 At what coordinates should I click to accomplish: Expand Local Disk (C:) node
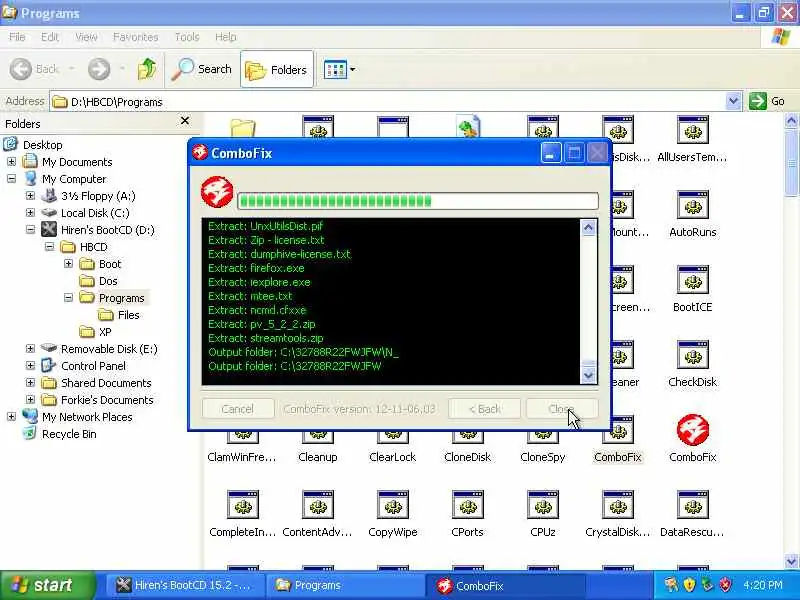click(30, 213)
